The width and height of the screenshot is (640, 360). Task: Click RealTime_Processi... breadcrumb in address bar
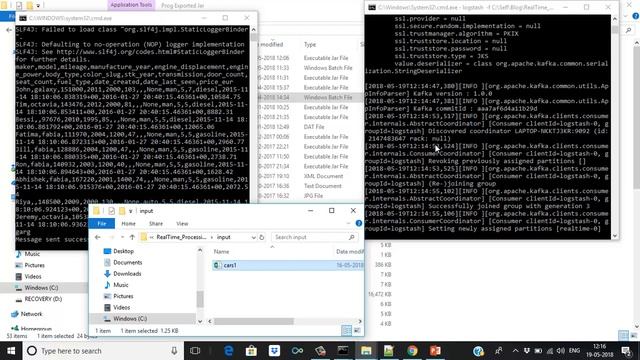coord(181,237)
